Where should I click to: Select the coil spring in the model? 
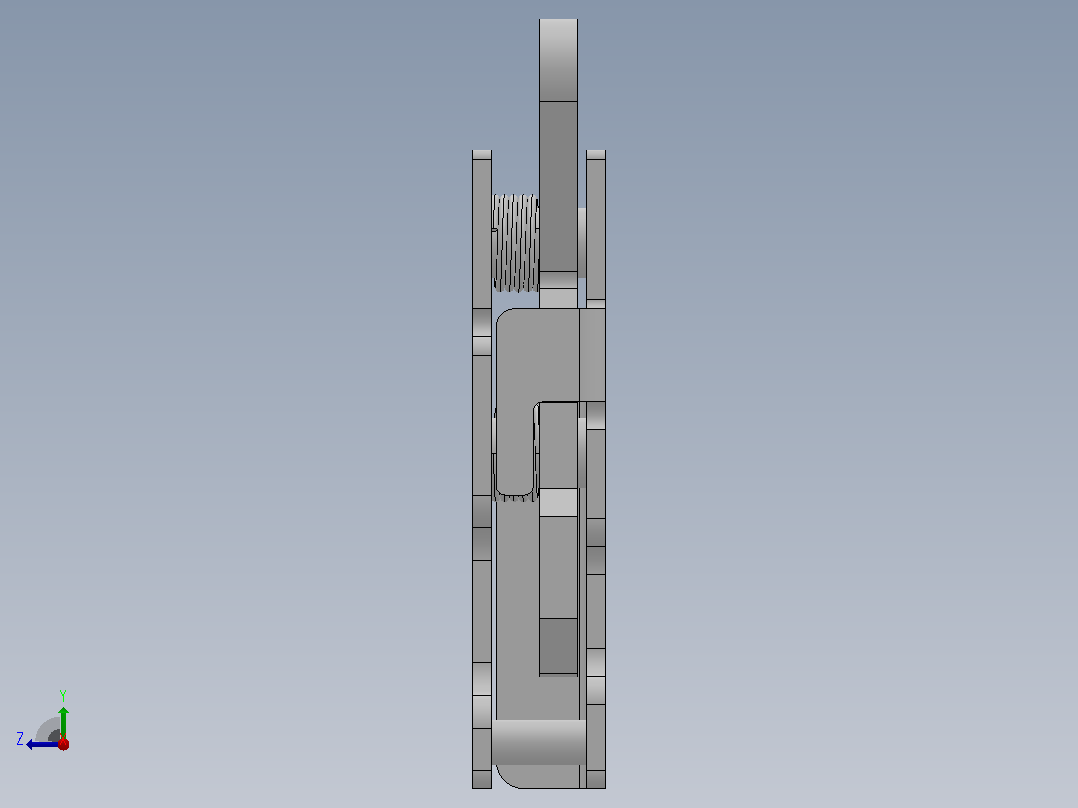click(516, 242)
